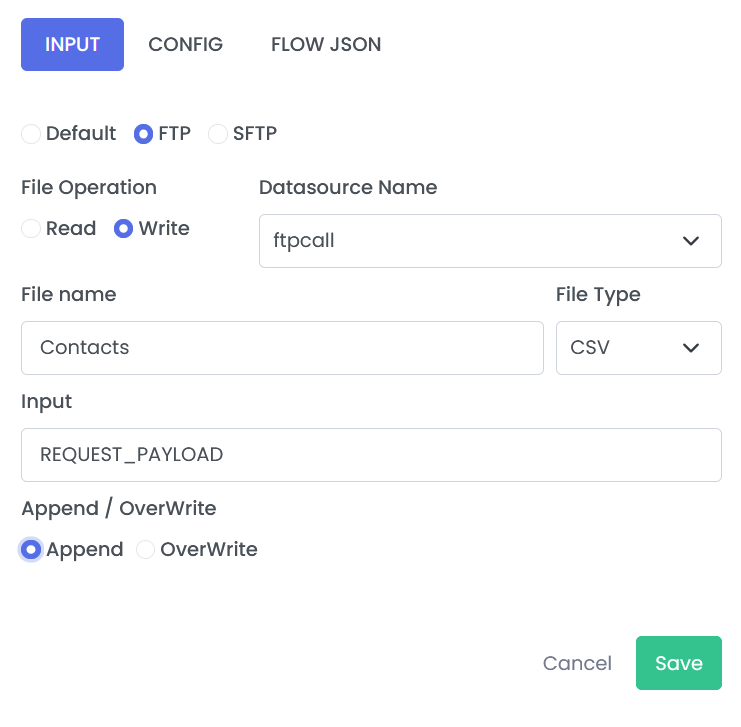Click the FTP label text
741x727 pixels.
174,134
